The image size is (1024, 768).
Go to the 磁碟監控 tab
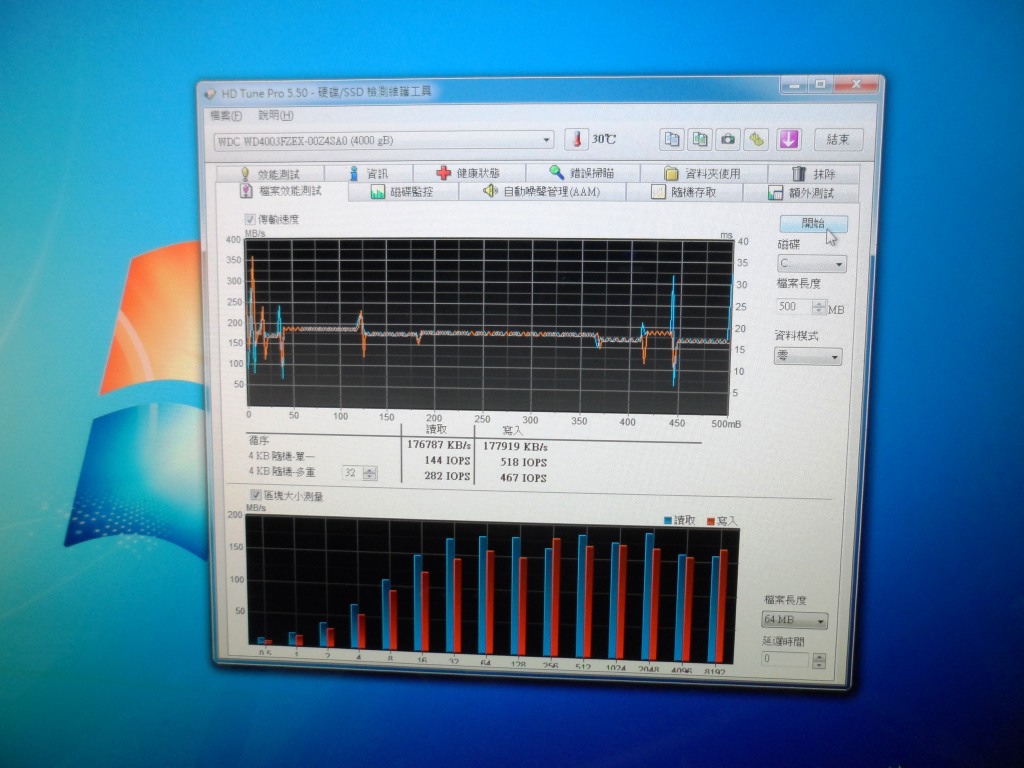[x=404, y=192]
